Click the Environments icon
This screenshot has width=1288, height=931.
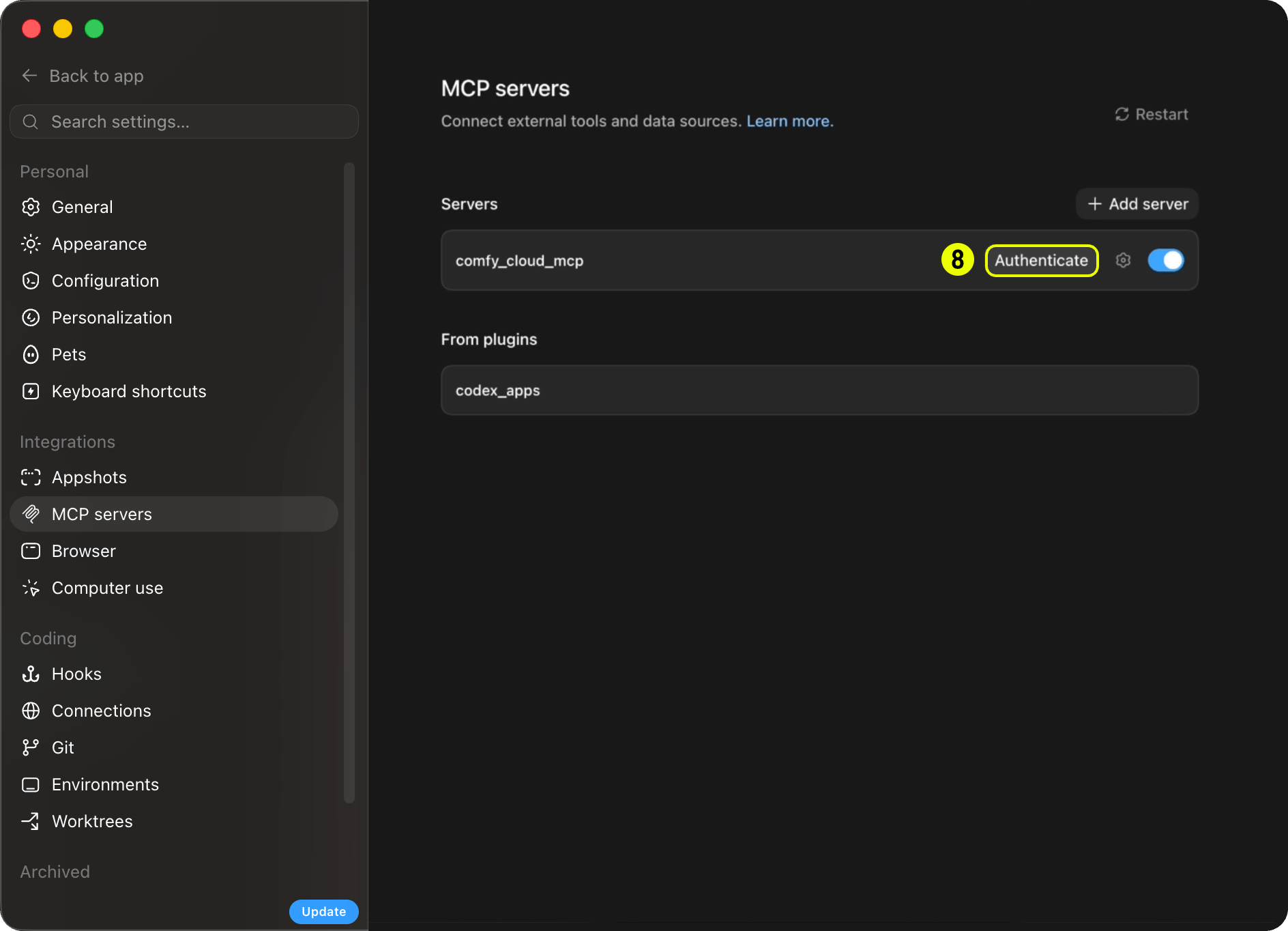(31, 784)
